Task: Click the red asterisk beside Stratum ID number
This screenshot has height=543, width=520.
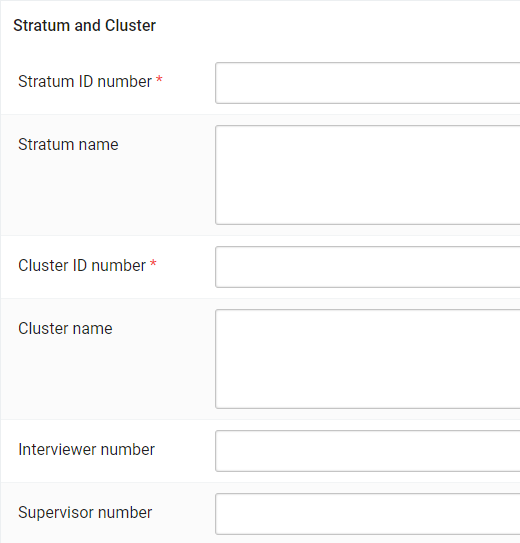Action: (x=159, y=79)
